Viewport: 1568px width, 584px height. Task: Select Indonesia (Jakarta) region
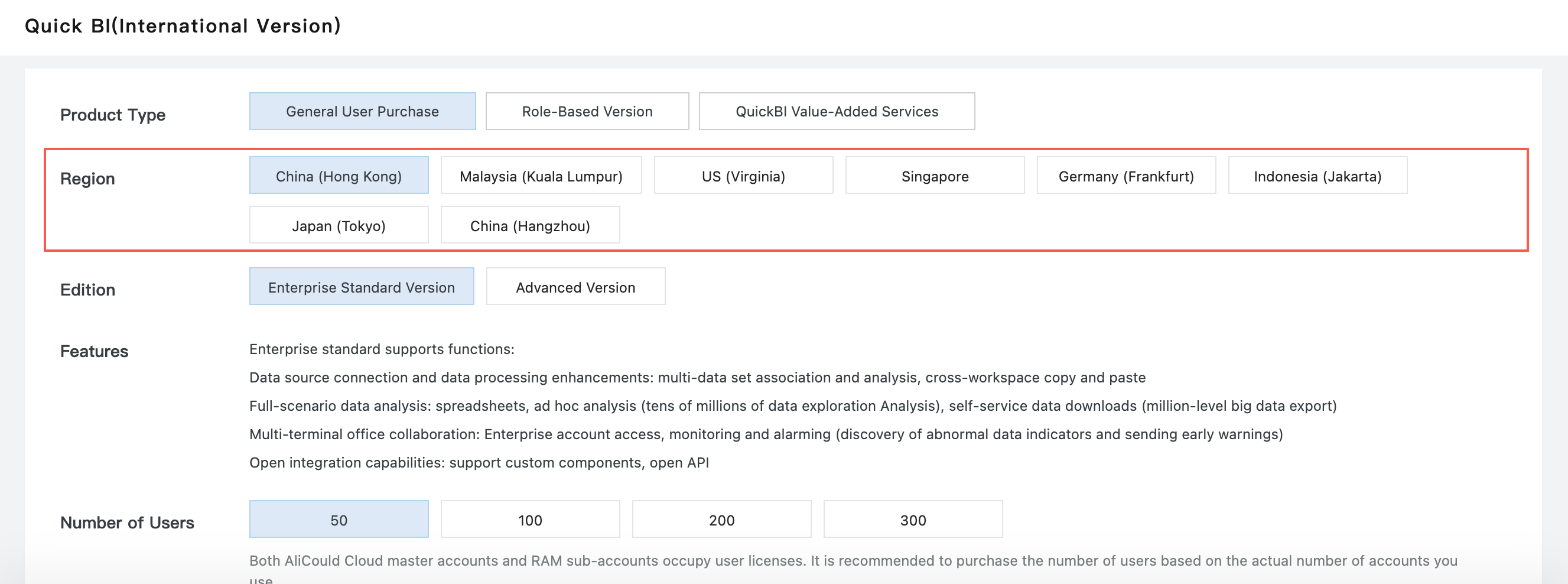coord(1317,176)
